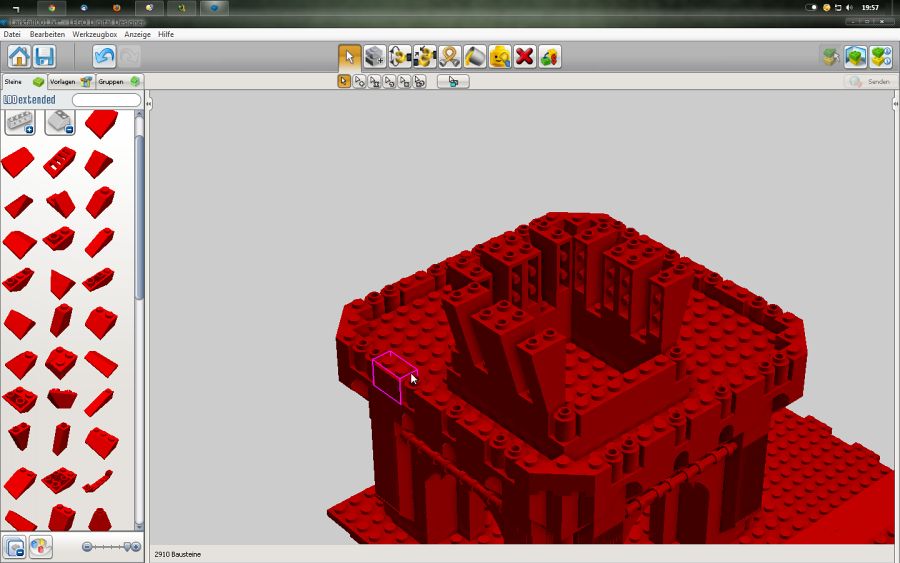Image resolution: width=900 pixels, height=563 pixels.
Task: Choose the Paint bucket tool
Action: 475,56
